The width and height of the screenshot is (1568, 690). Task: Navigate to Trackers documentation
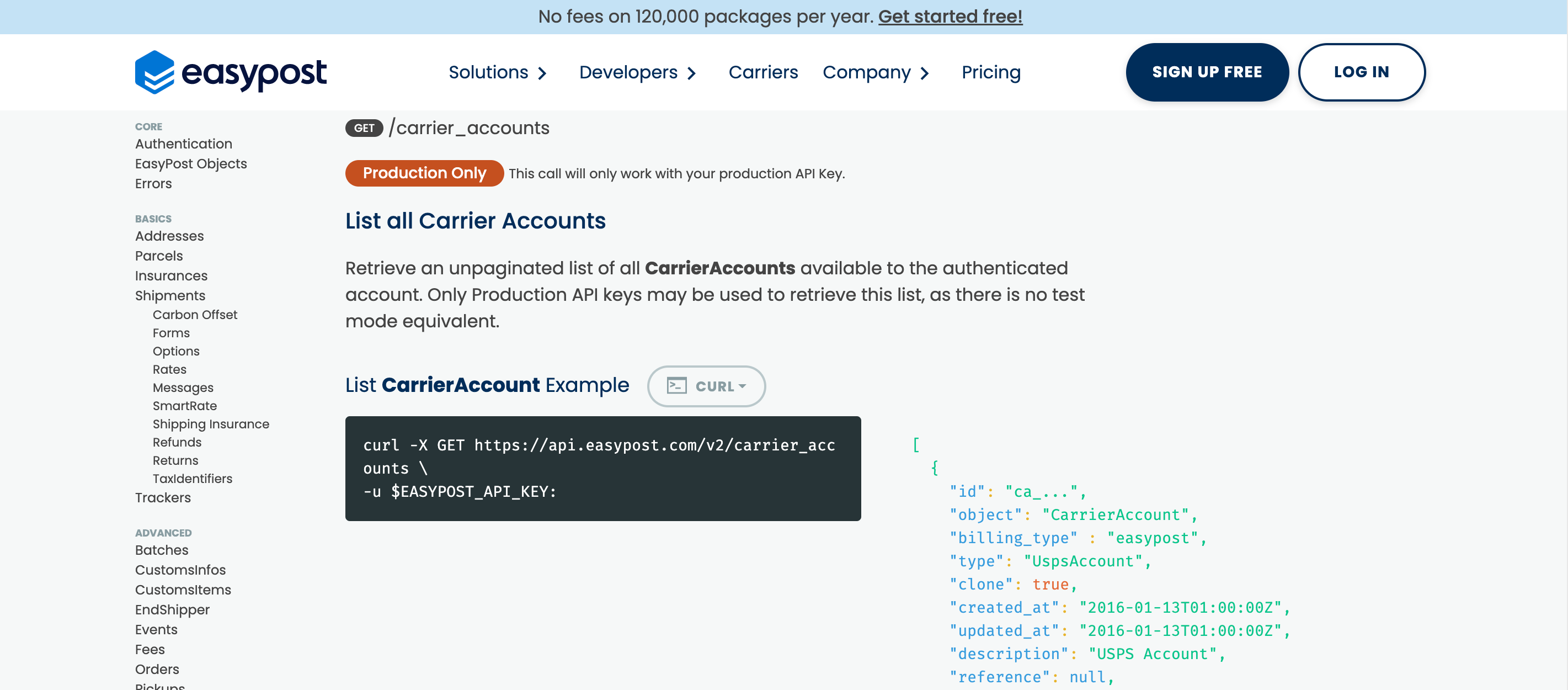[163, 497]
